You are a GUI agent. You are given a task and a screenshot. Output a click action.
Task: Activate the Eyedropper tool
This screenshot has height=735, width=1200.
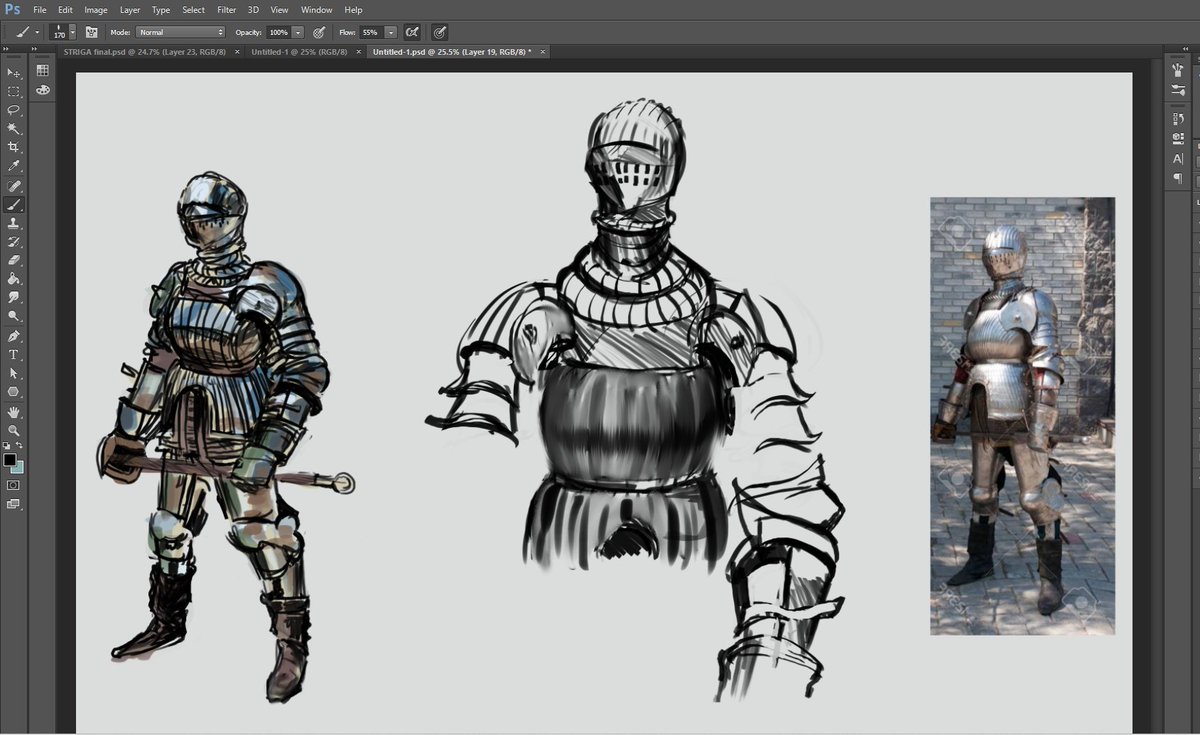click(x=14, y=166)
